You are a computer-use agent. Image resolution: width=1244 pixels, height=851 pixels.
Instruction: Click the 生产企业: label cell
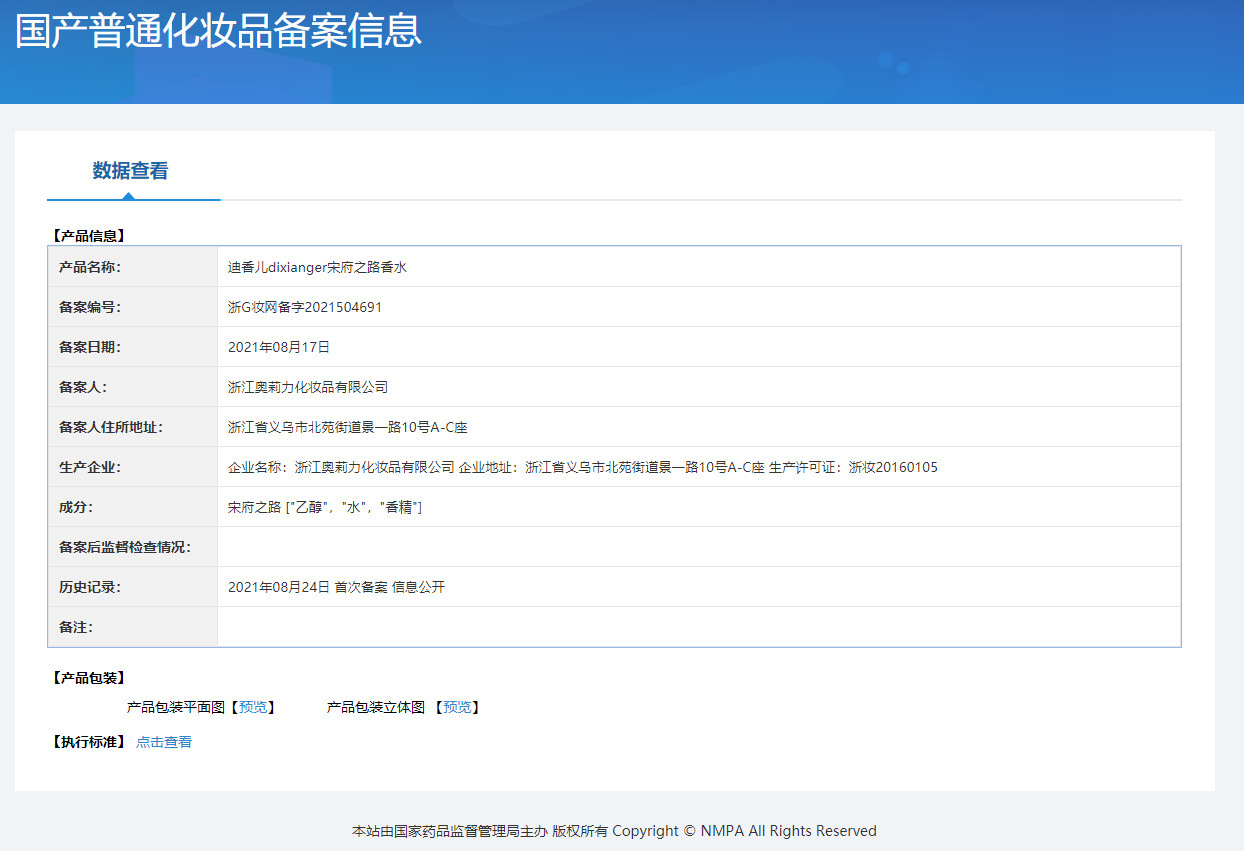click(x=133, y=467)
